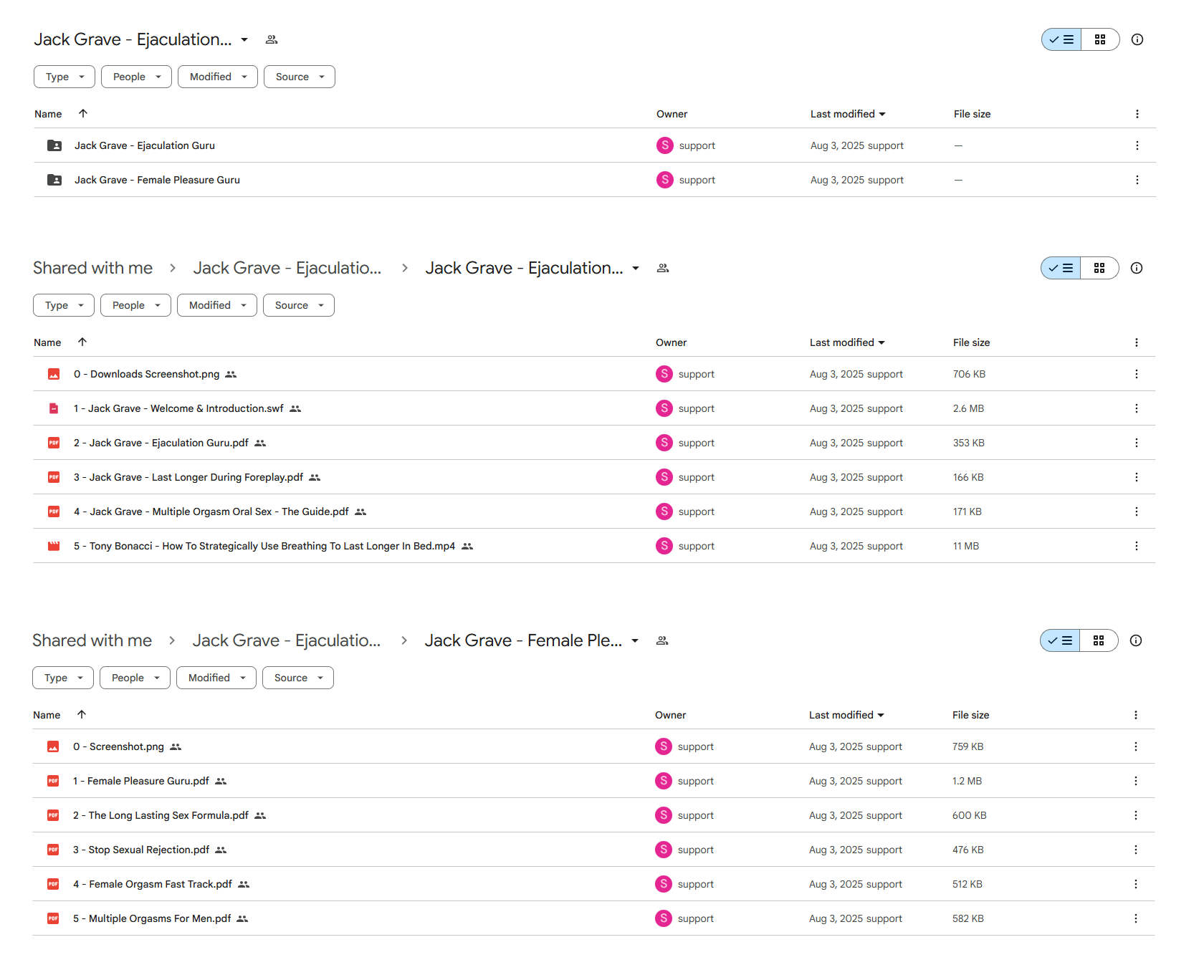Click info icon in the Female Ple... panel

point(1136,640)
